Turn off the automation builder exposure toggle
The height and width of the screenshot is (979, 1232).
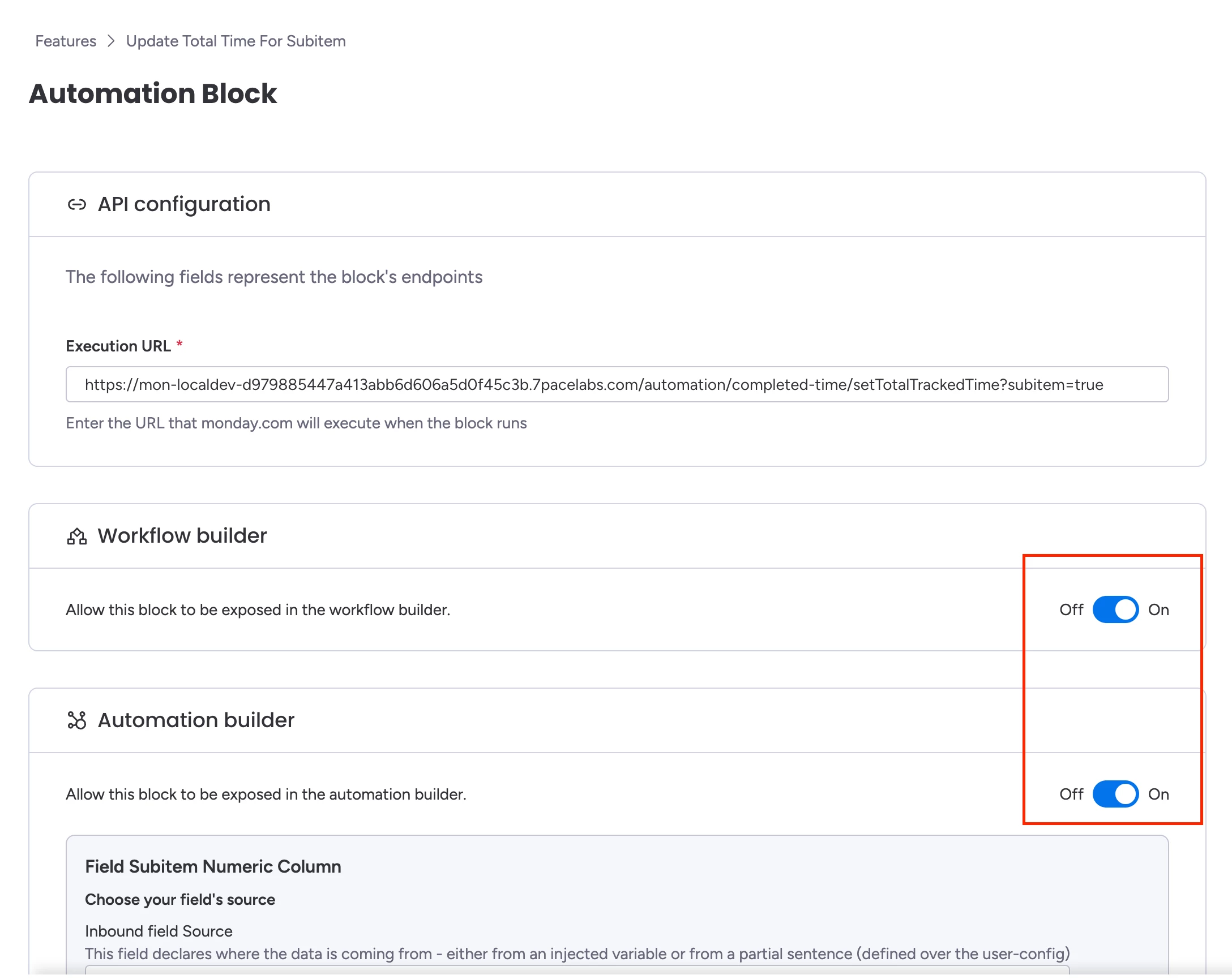coord(1115,794)
